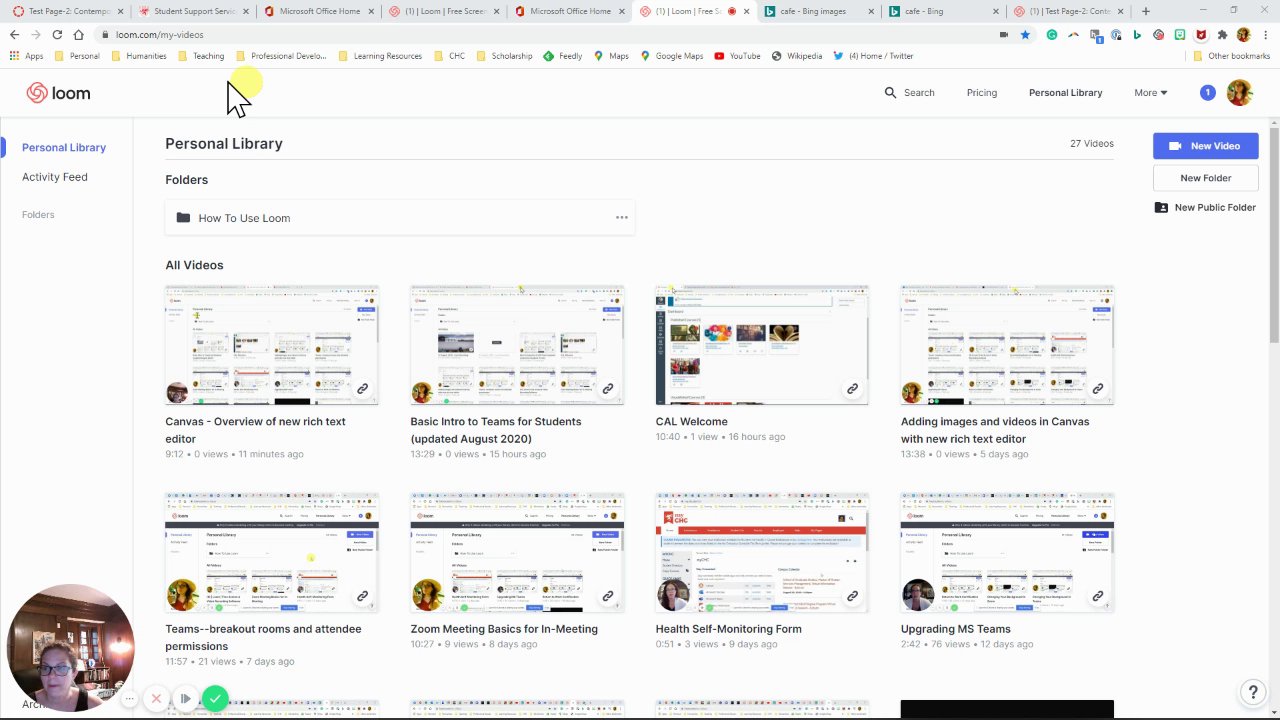Image resolution: width=1280 pixels, height=720 pixels.
Task: Open Activity Feed in sidebar
Action: click(55, 177)
